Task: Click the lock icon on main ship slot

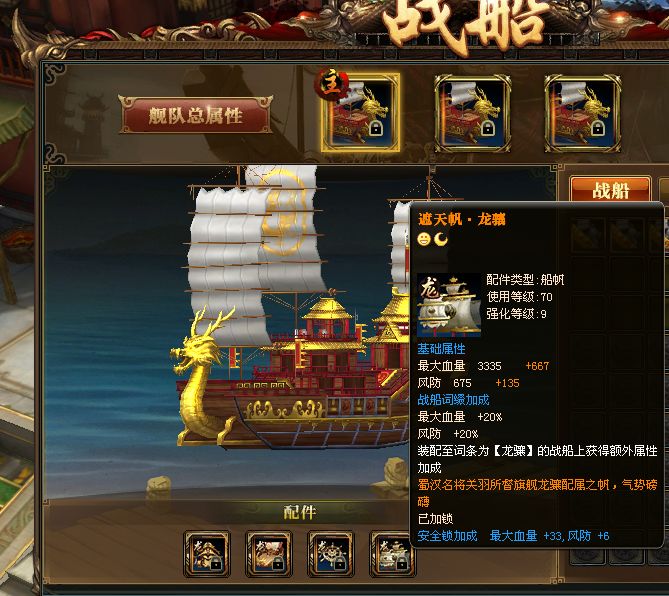Action: point(375,128)
